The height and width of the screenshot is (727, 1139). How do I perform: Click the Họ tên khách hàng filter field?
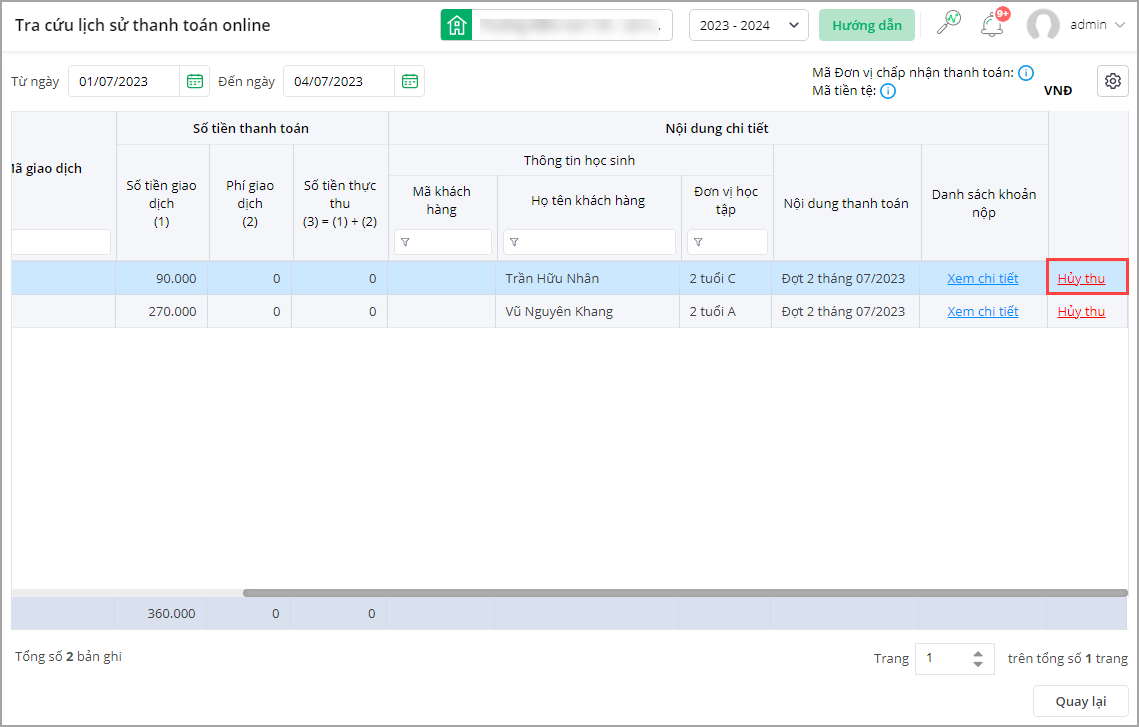coord(589,242)
